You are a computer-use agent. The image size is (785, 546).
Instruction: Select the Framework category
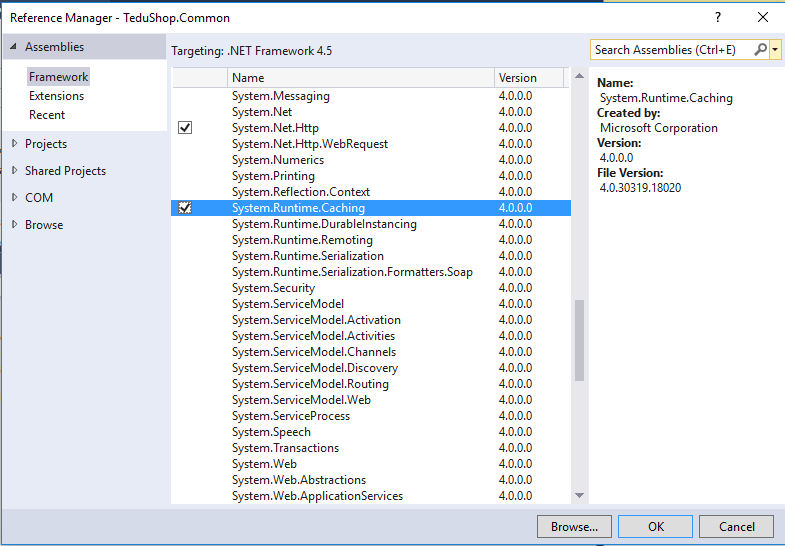click(x=58, y=77)
